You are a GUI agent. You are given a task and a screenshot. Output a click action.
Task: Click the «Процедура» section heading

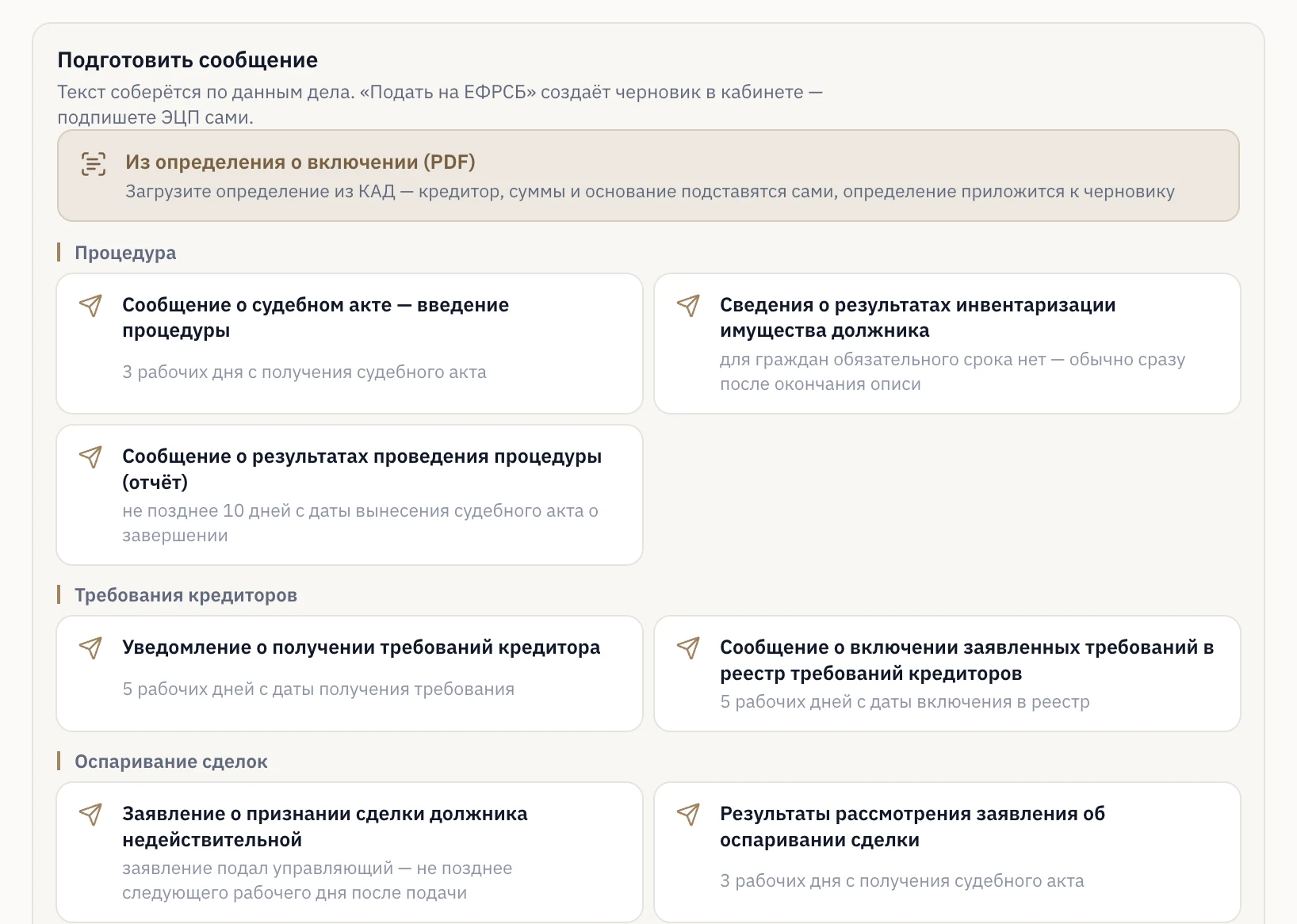point(125,253)
